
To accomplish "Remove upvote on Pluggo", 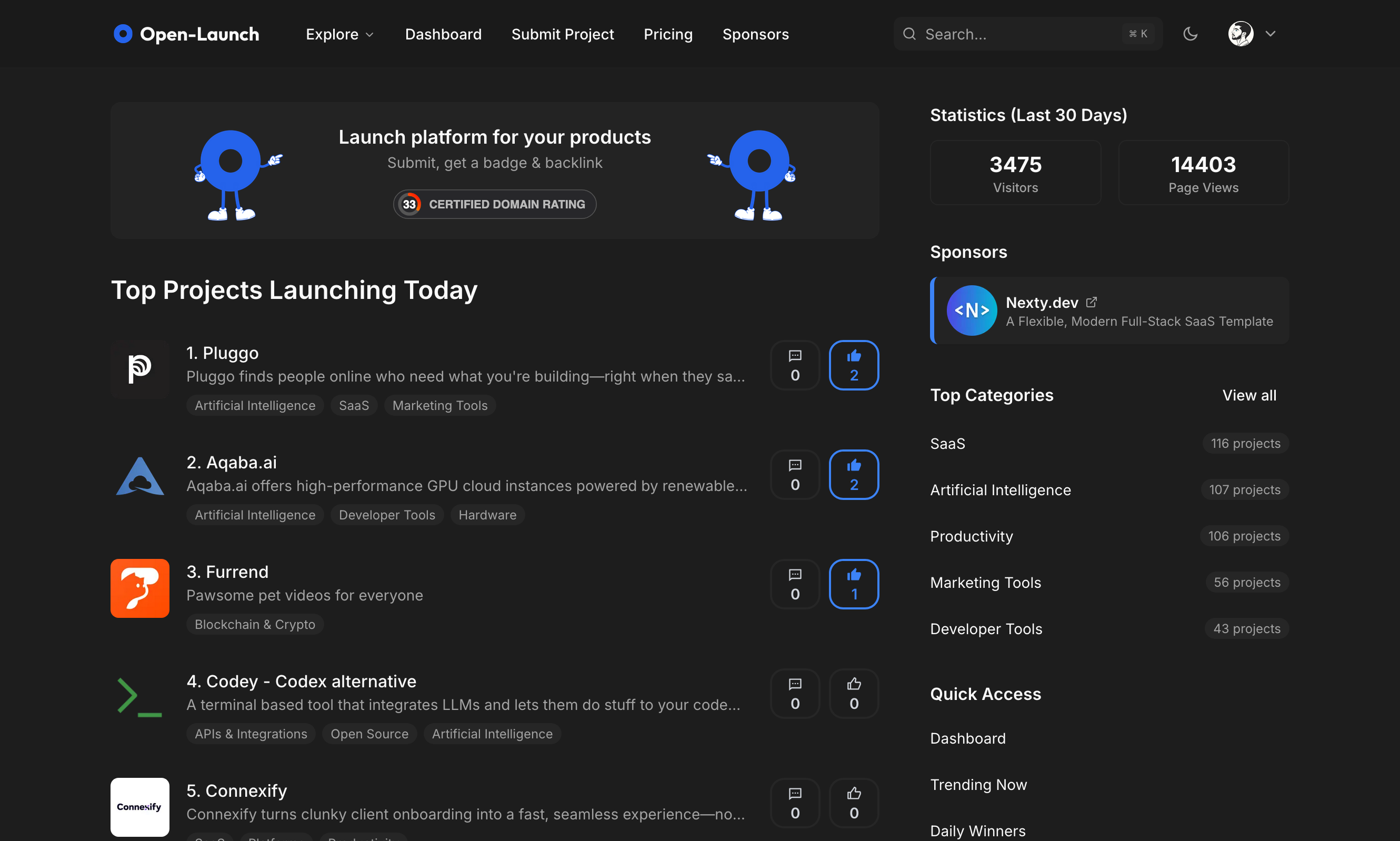I will coord(854,365).
